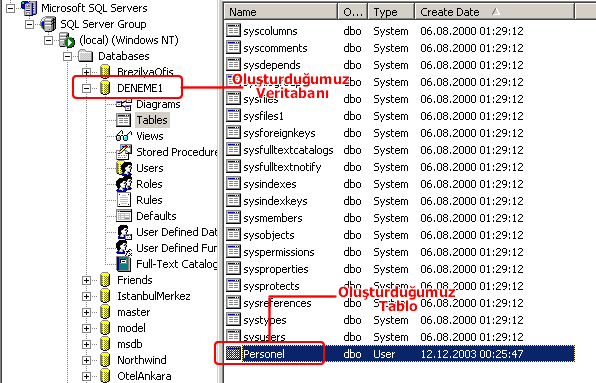
Task: Click the Roles icon
Action: 124,184
